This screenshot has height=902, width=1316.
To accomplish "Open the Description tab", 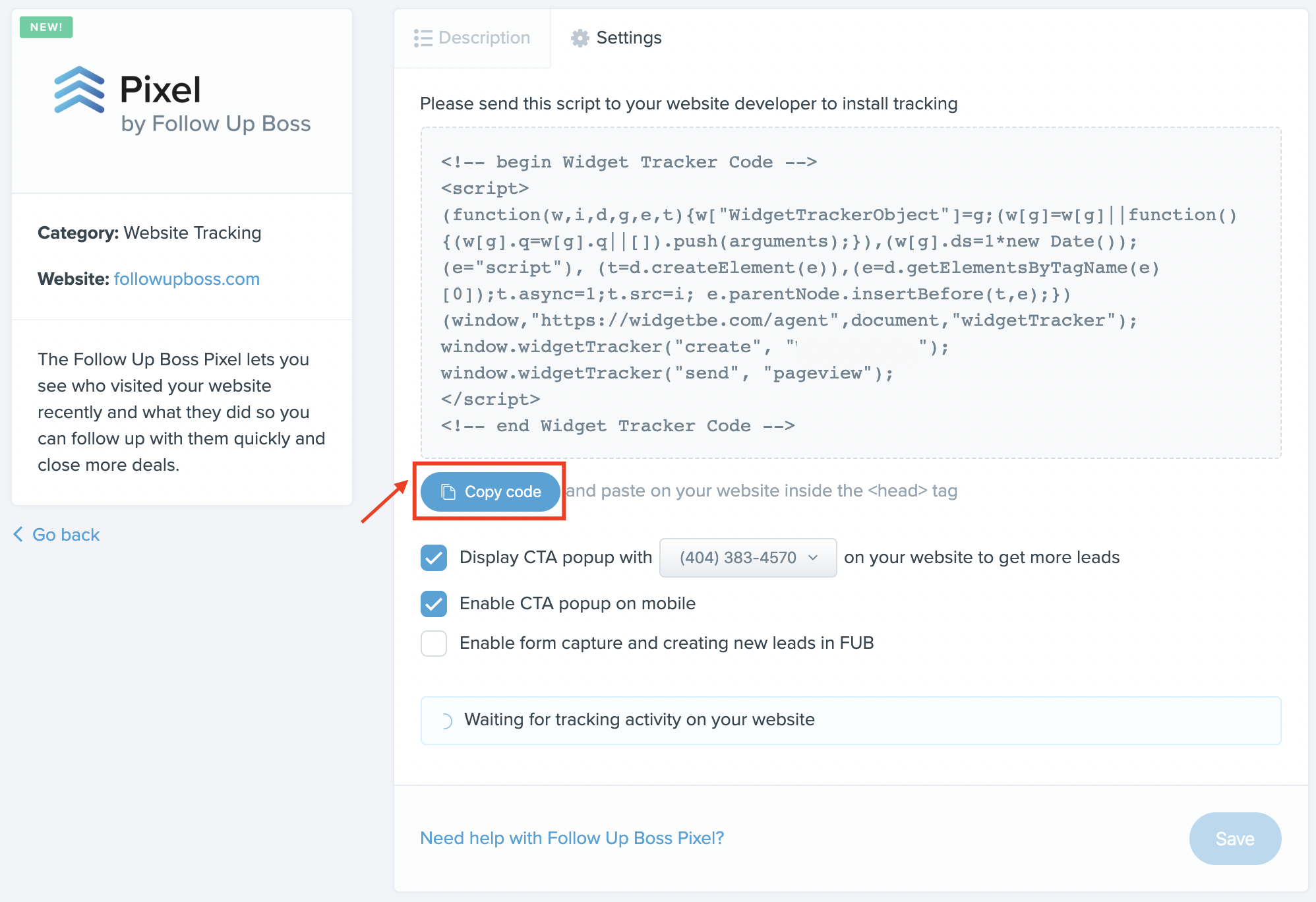I will click(x=472, y=38).
